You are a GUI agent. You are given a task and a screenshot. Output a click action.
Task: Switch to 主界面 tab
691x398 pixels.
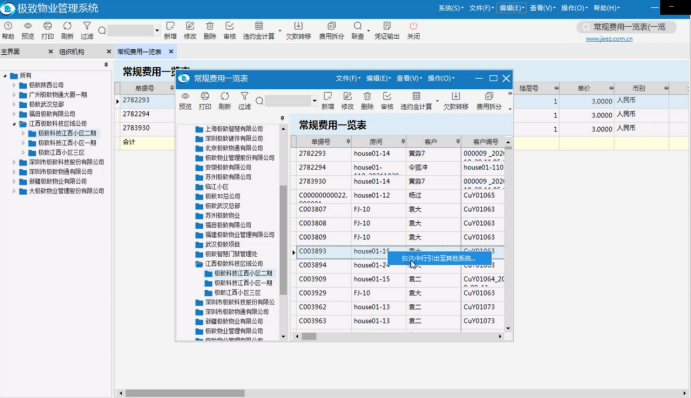10,52
